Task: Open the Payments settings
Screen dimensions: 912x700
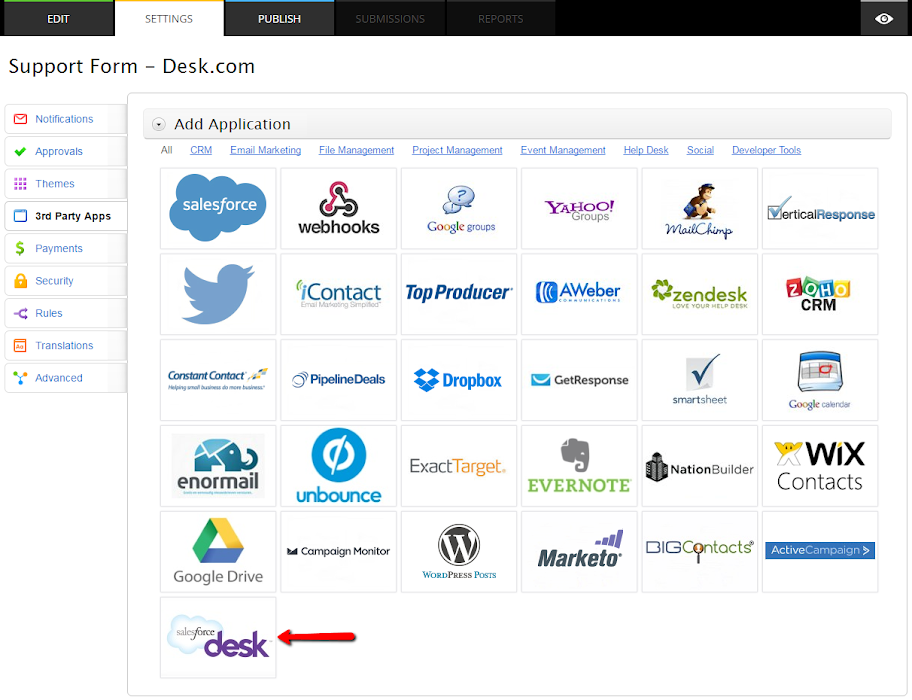Action: [x=66, y=248]
